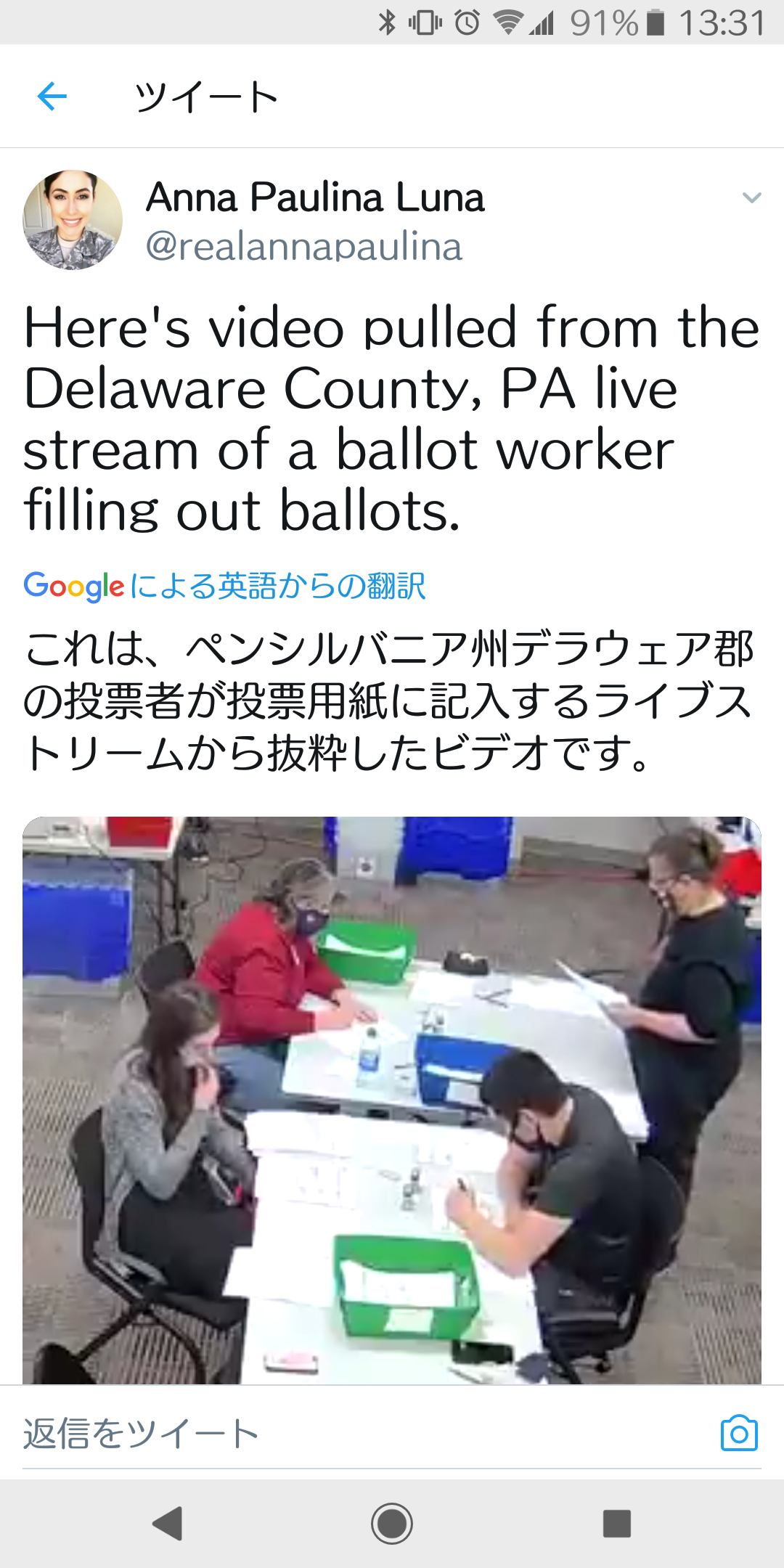Tap the 13:31 clock display
Image resolution: width=784 pixels, height=1568 pixels.
pos(722,23)
